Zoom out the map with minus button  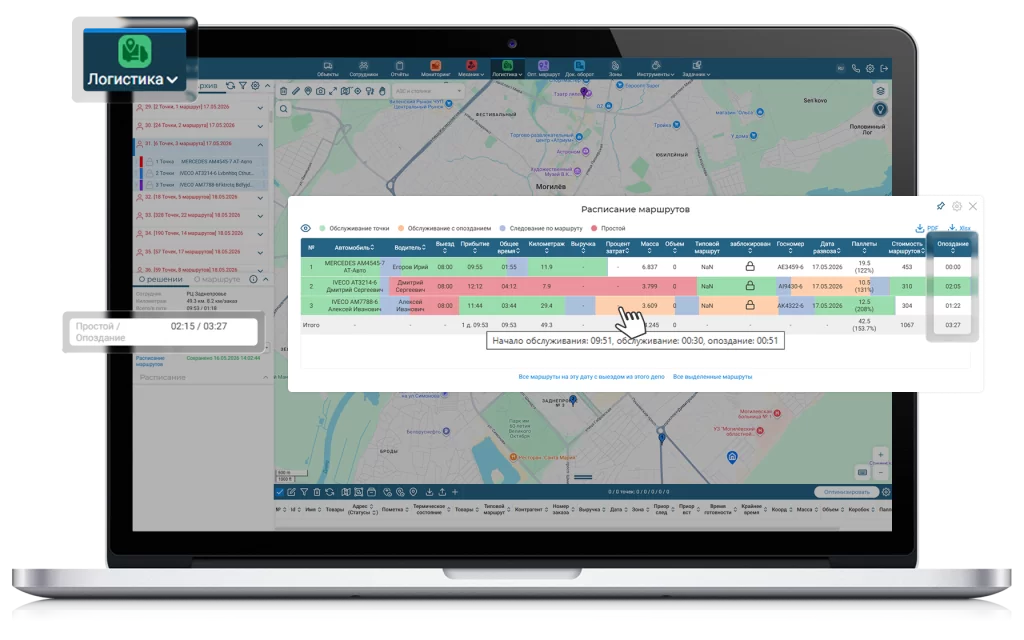click(880, 472)
